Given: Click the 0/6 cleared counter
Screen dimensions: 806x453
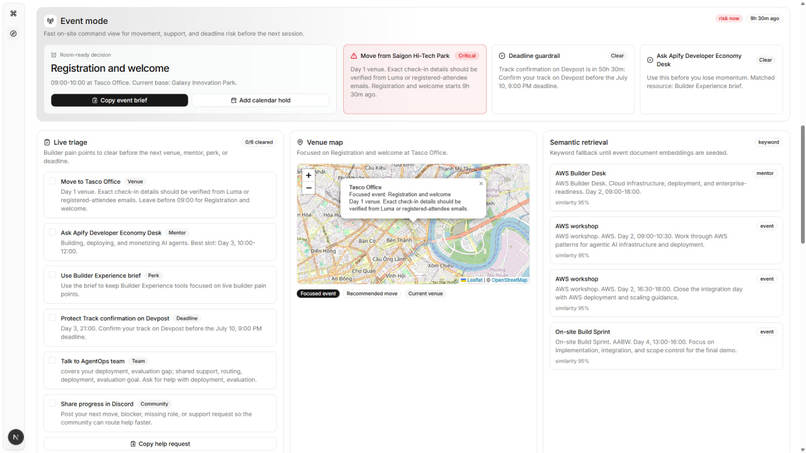Looking at the screenshot, I should pyautogui.click(x=259, y=142).
